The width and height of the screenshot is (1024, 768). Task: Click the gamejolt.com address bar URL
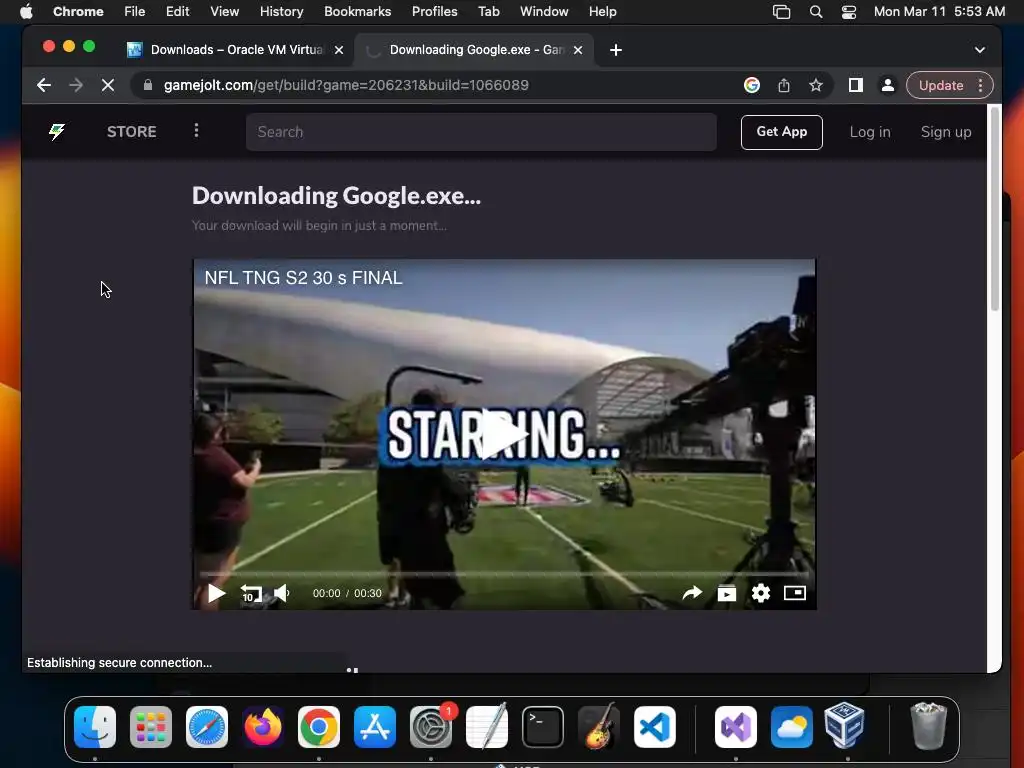click(x=346, y=85)
